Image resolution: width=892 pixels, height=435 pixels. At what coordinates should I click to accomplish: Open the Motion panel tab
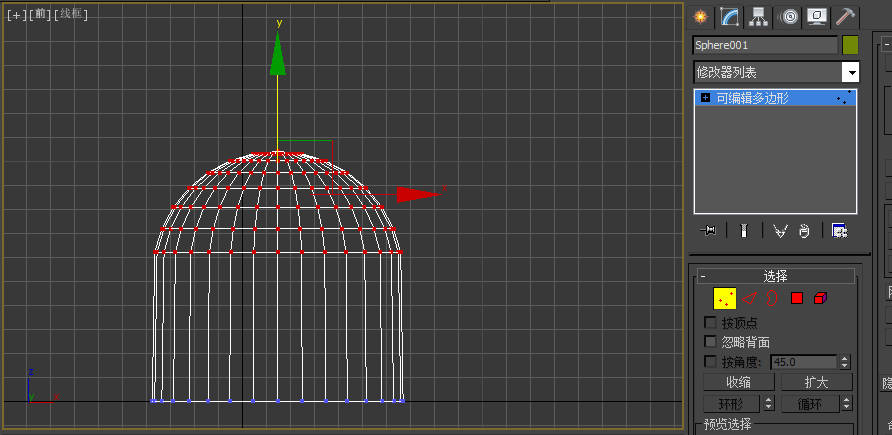788,17
